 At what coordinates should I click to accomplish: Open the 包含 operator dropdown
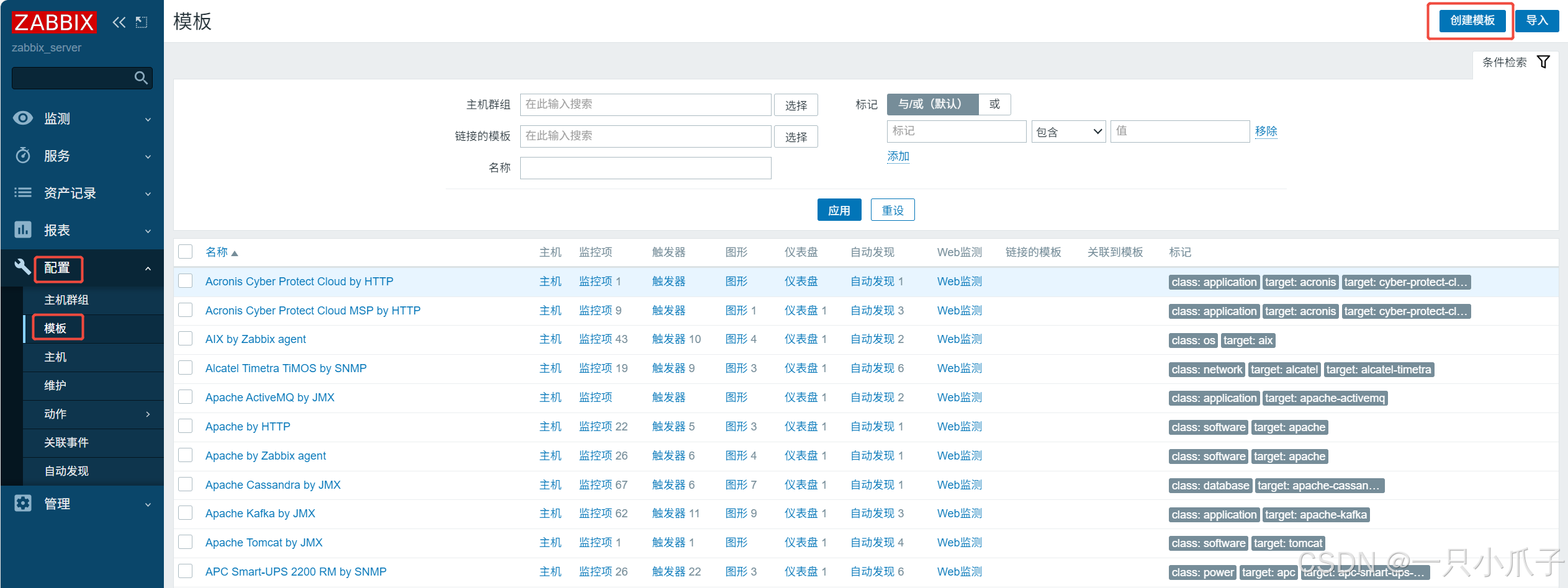[x=1068, y=131]
